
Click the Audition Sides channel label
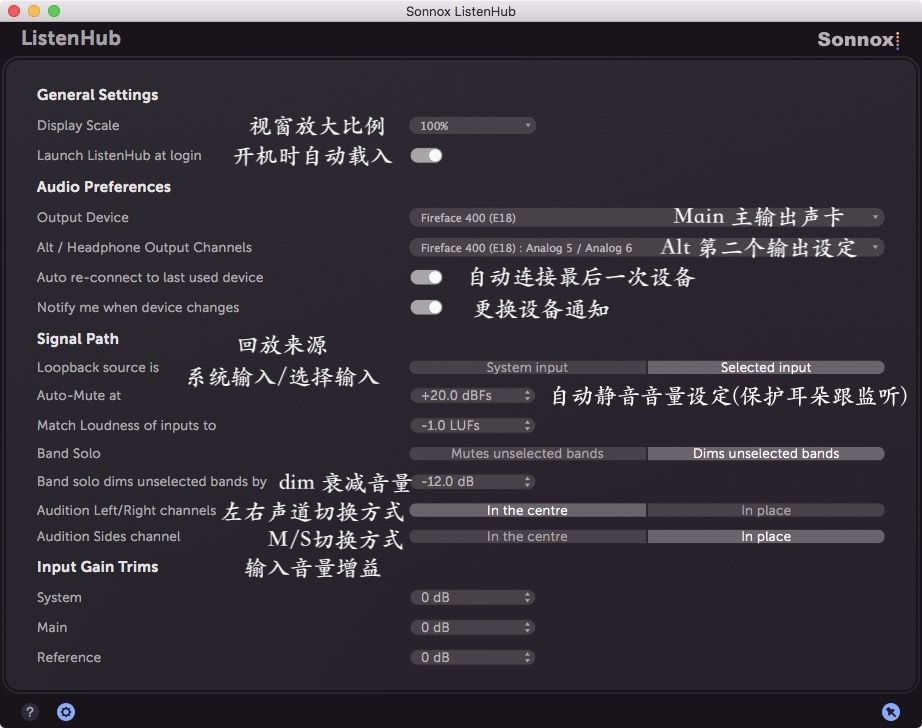coord(109,536)
